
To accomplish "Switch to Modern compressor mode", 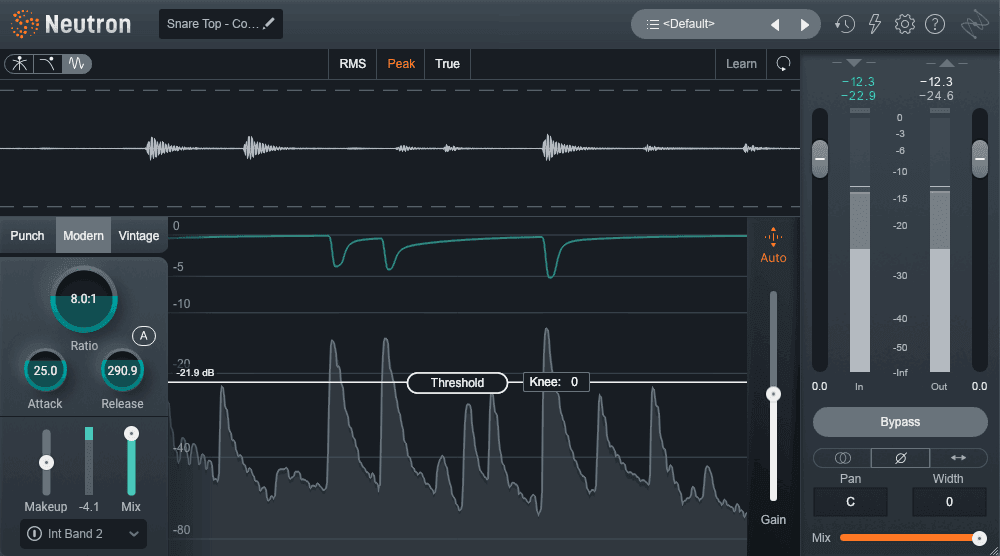I will (x=84, y=235).
